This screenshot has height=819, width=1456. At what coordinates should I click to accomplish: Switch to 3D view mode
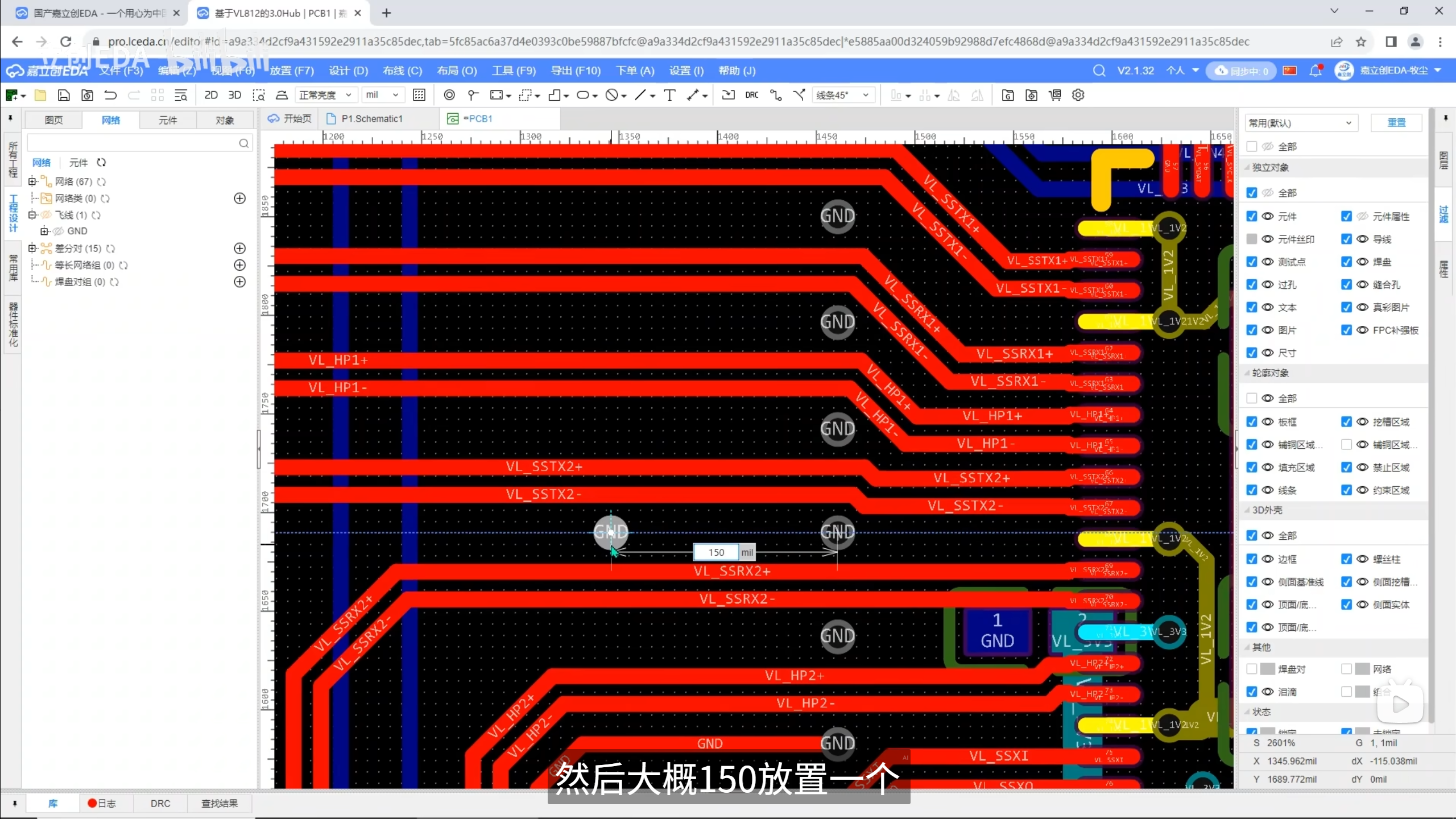click(x=234, y=95)
